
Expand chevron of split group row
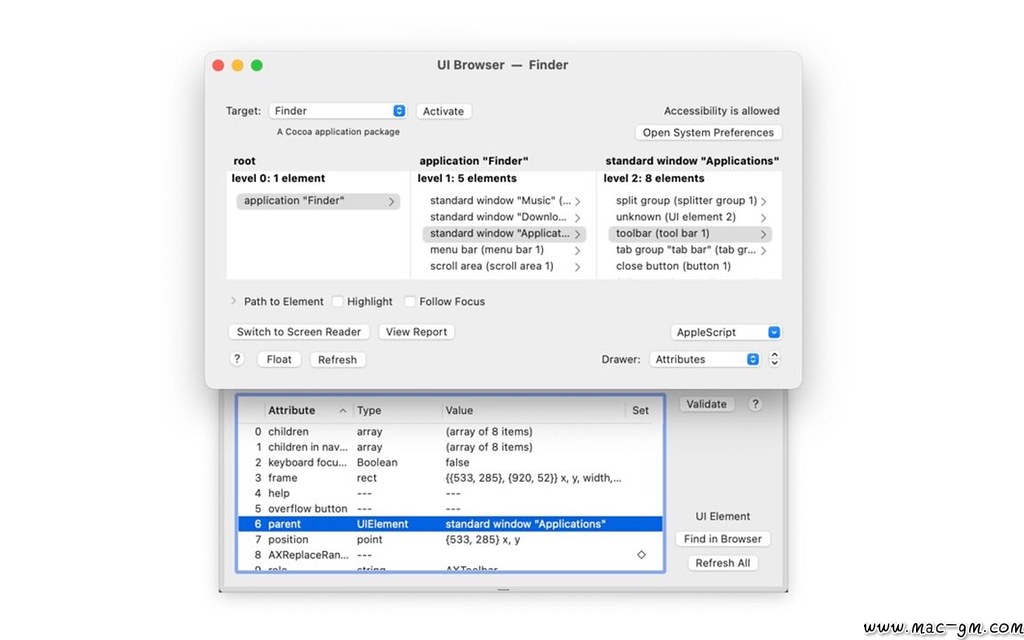763,202
